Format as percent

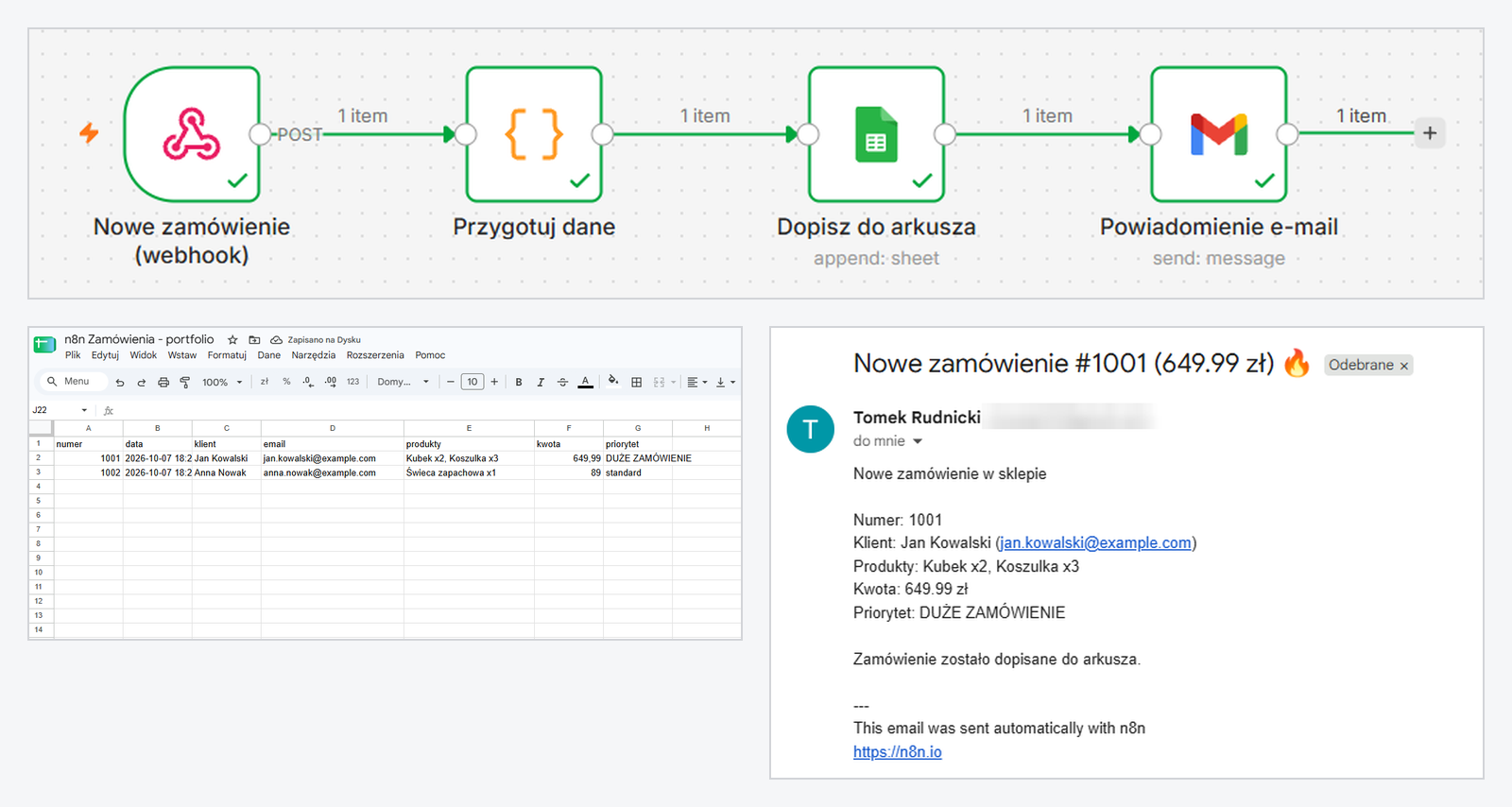(286, 382)
